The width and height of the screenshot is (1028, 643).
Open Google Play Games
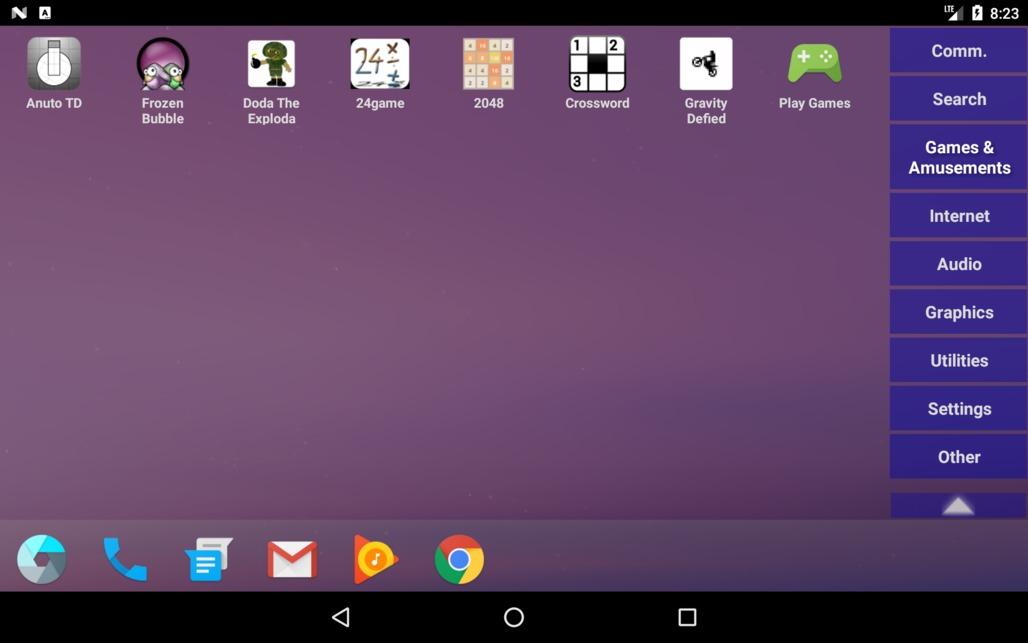coord(814,65)
